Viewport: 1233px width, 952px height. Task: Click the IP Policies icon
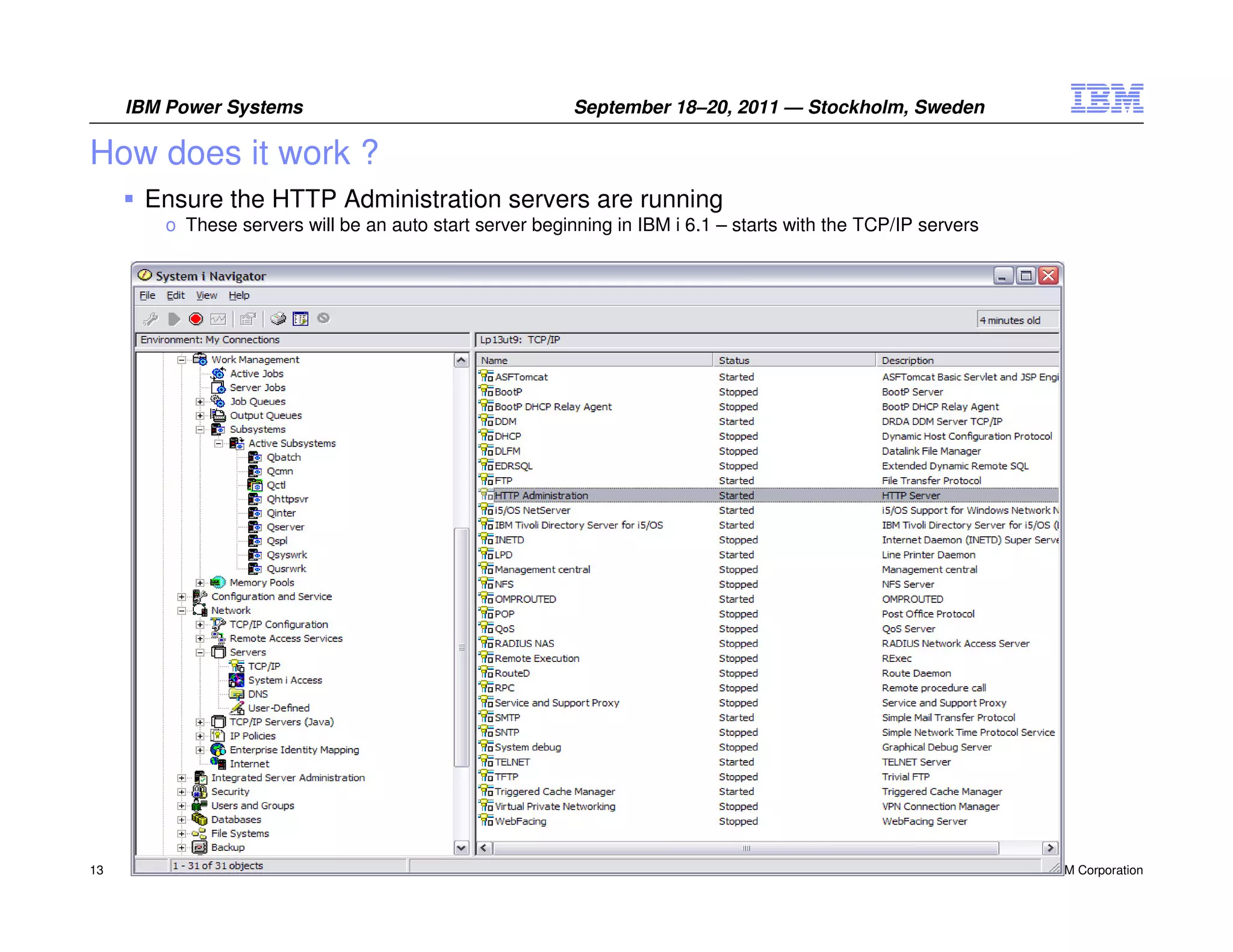point(218,736)
